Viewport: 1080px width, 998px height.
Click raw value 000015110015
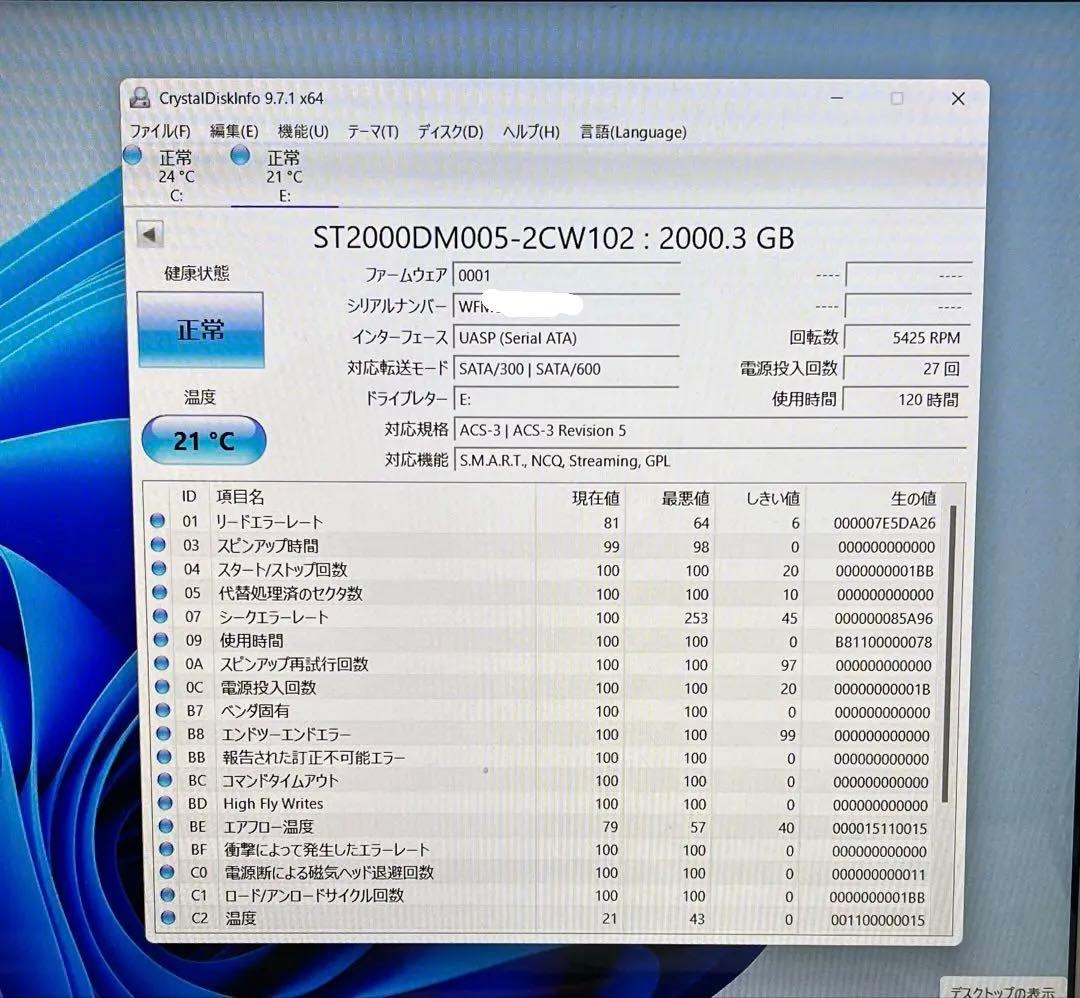[x=880, y=828]
